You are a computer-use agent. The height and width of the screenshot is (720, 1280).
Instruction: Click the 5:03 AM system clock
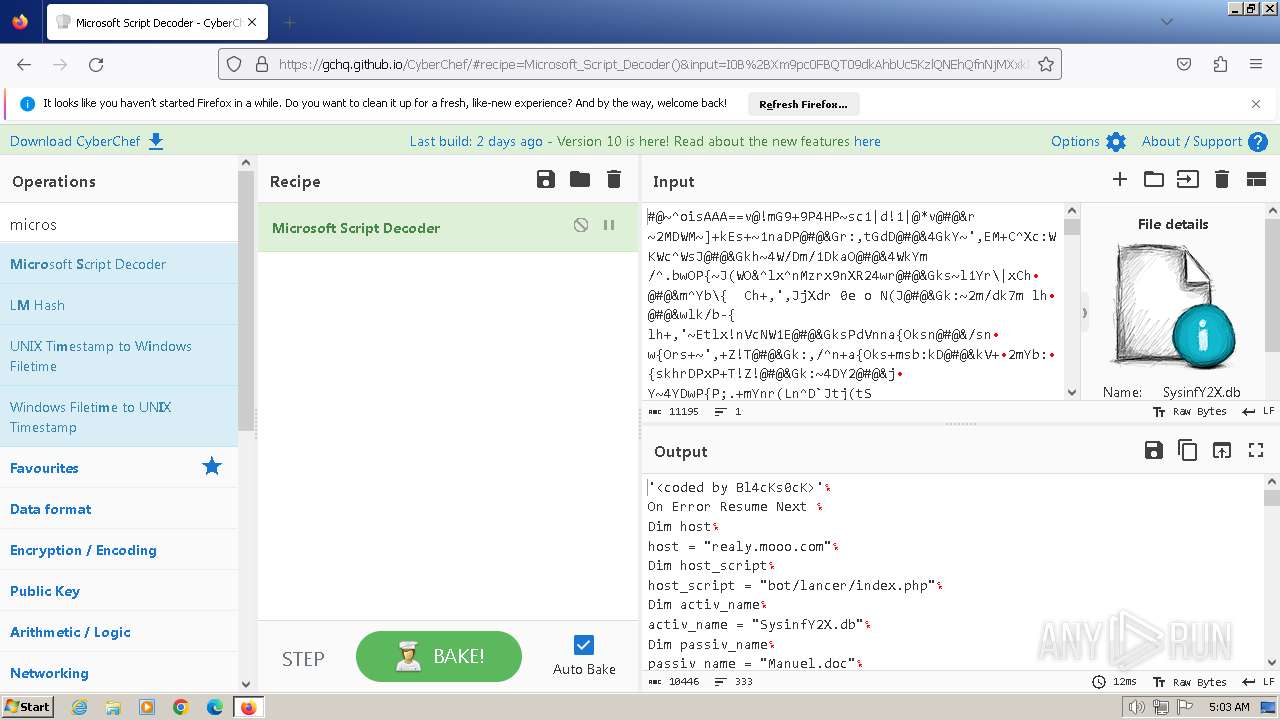click(1229, 707)
